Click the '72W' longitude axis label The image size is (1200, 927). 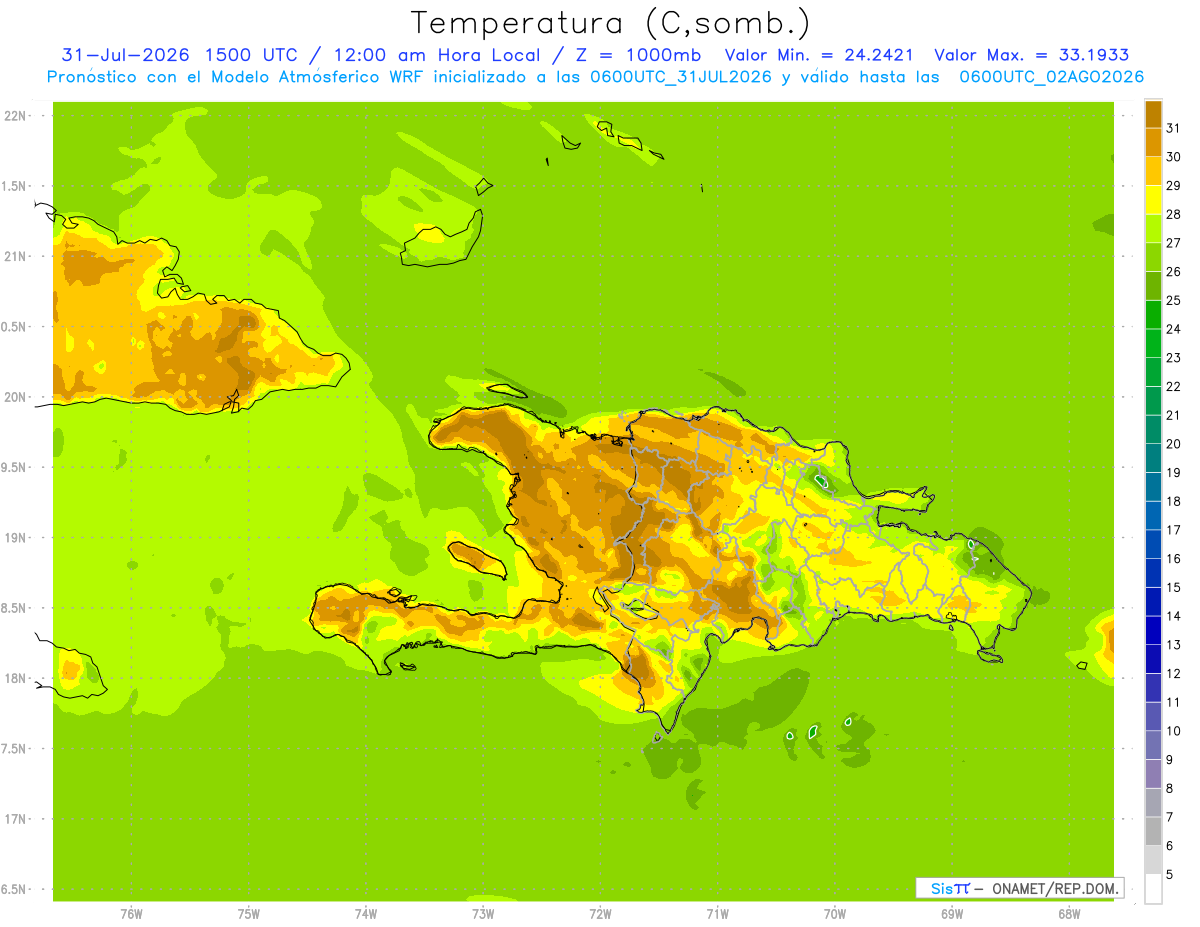[600, 914]
